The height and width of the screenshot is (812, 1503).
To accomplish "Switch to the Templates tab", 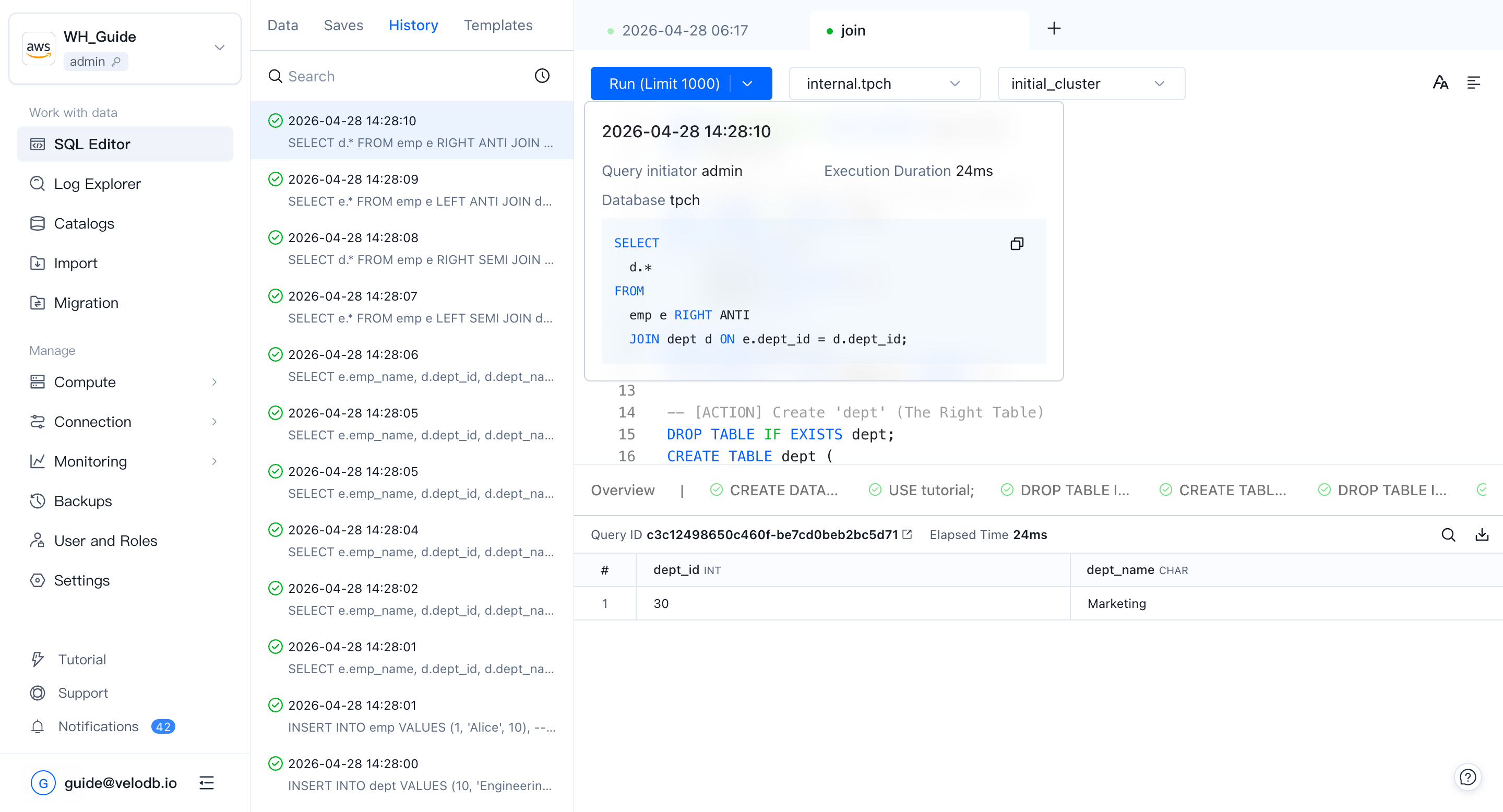I will click(498, 25).
